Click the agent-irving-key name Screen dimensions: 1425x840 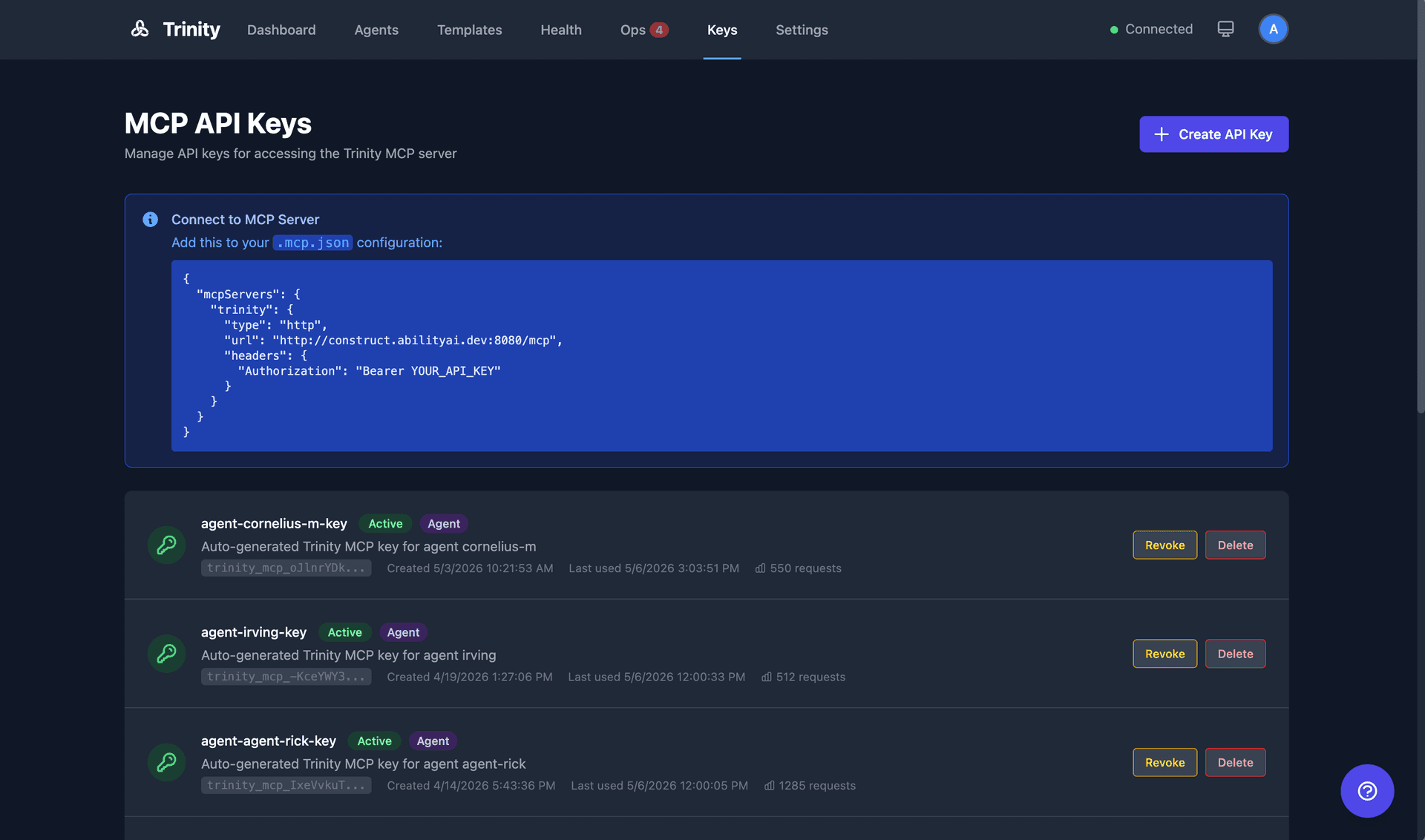pos(254,632)
